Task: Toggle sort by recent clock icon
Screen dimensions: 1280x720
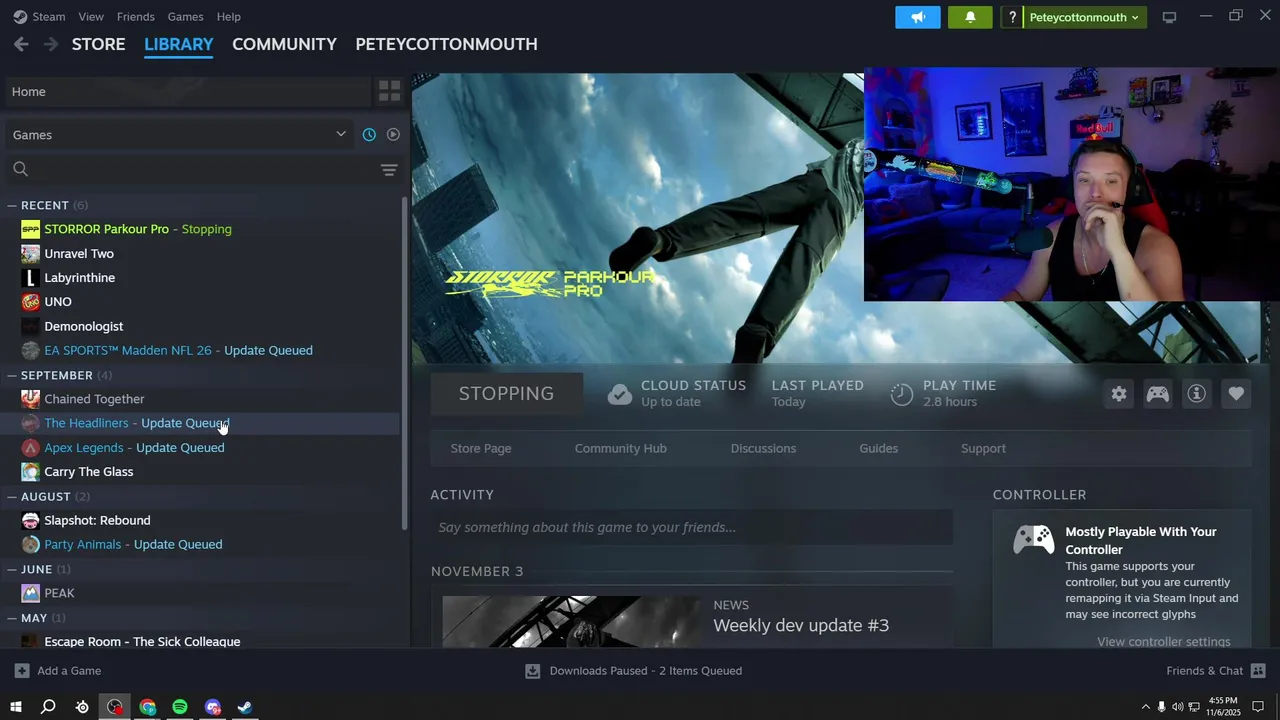Action: click(x=369, y=134)
